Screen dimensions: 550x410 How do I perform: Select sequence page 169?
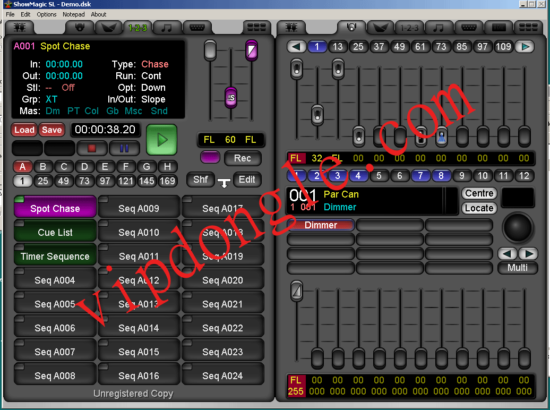(x=167, y=181)
